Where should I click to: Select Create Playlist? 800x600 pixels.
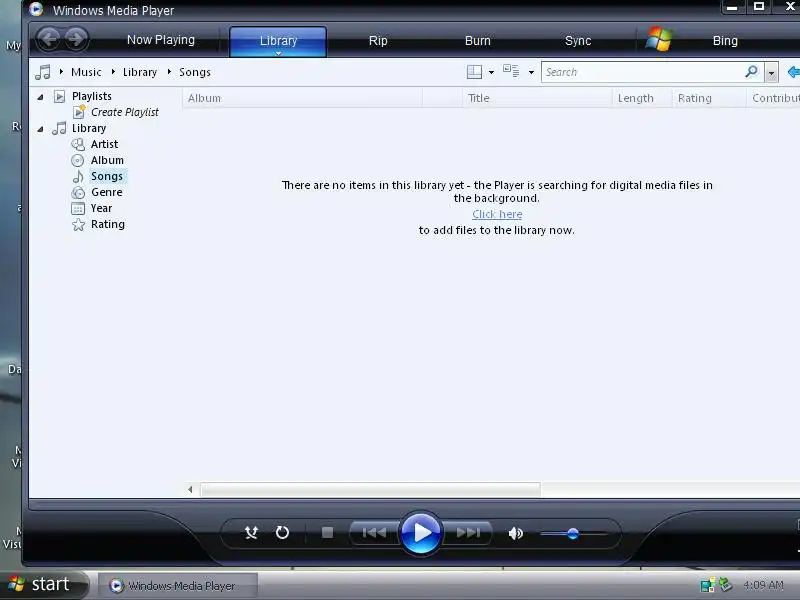pyautogui.click(x=124, y=112)
